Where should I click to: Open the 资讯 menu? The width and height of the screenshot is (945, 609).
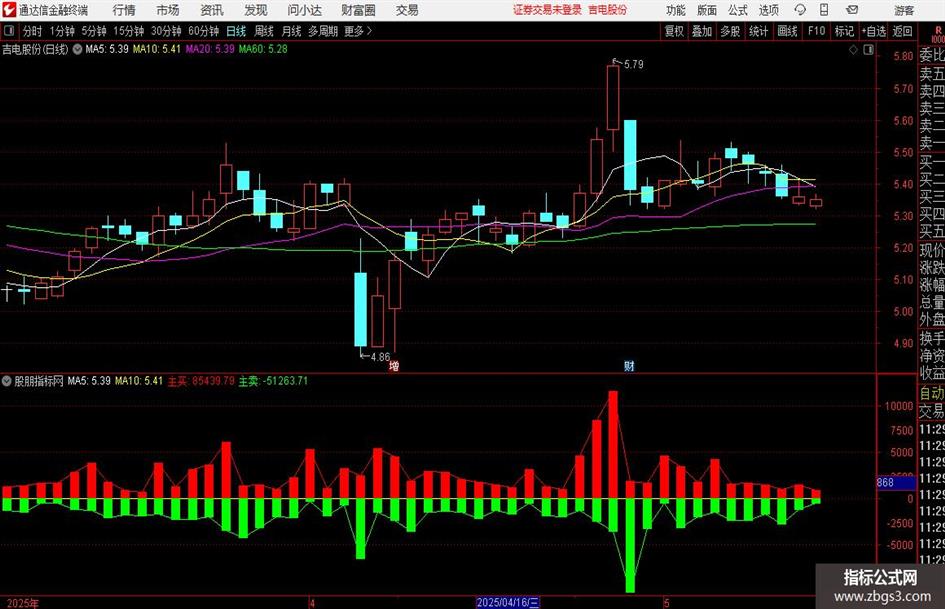(x=212, y=10)
